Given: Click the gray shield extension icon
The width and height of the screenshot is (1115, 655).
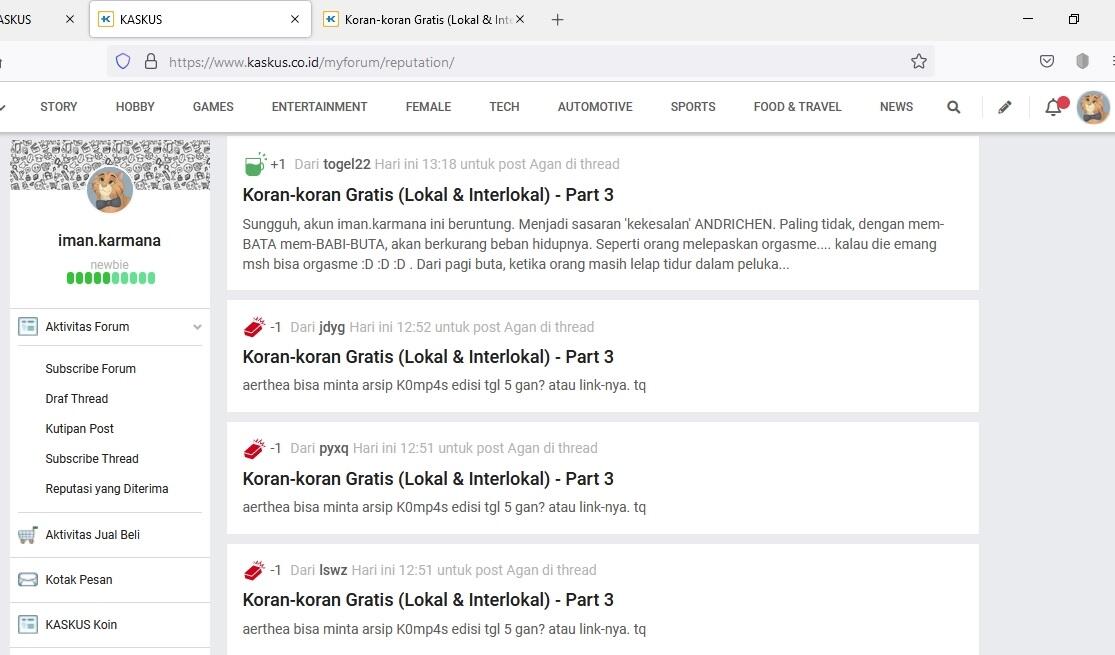Looking at the screenshot, I should 1082,62.
